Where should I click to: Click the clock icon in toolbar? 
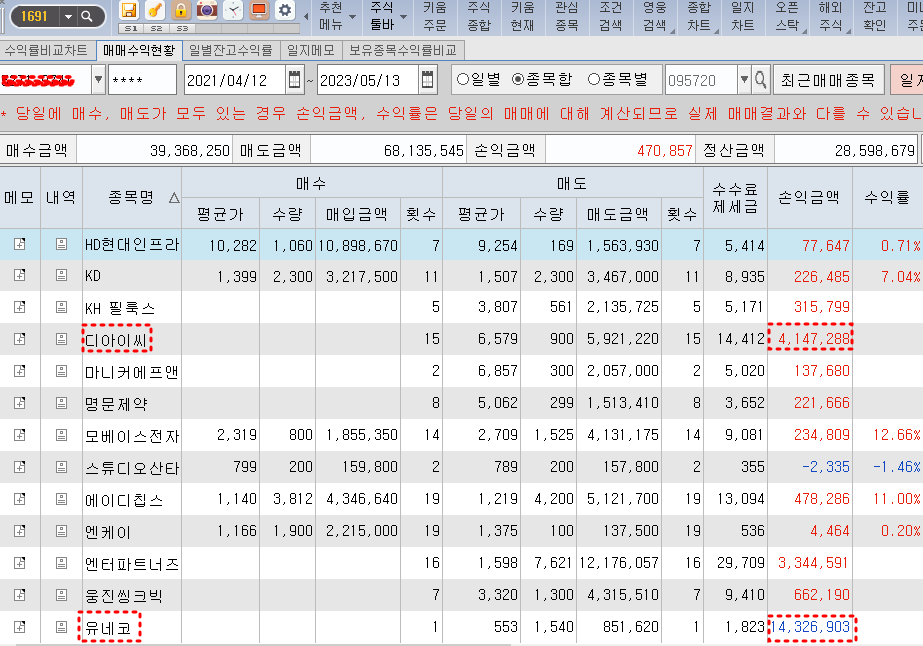click(233, 10)
